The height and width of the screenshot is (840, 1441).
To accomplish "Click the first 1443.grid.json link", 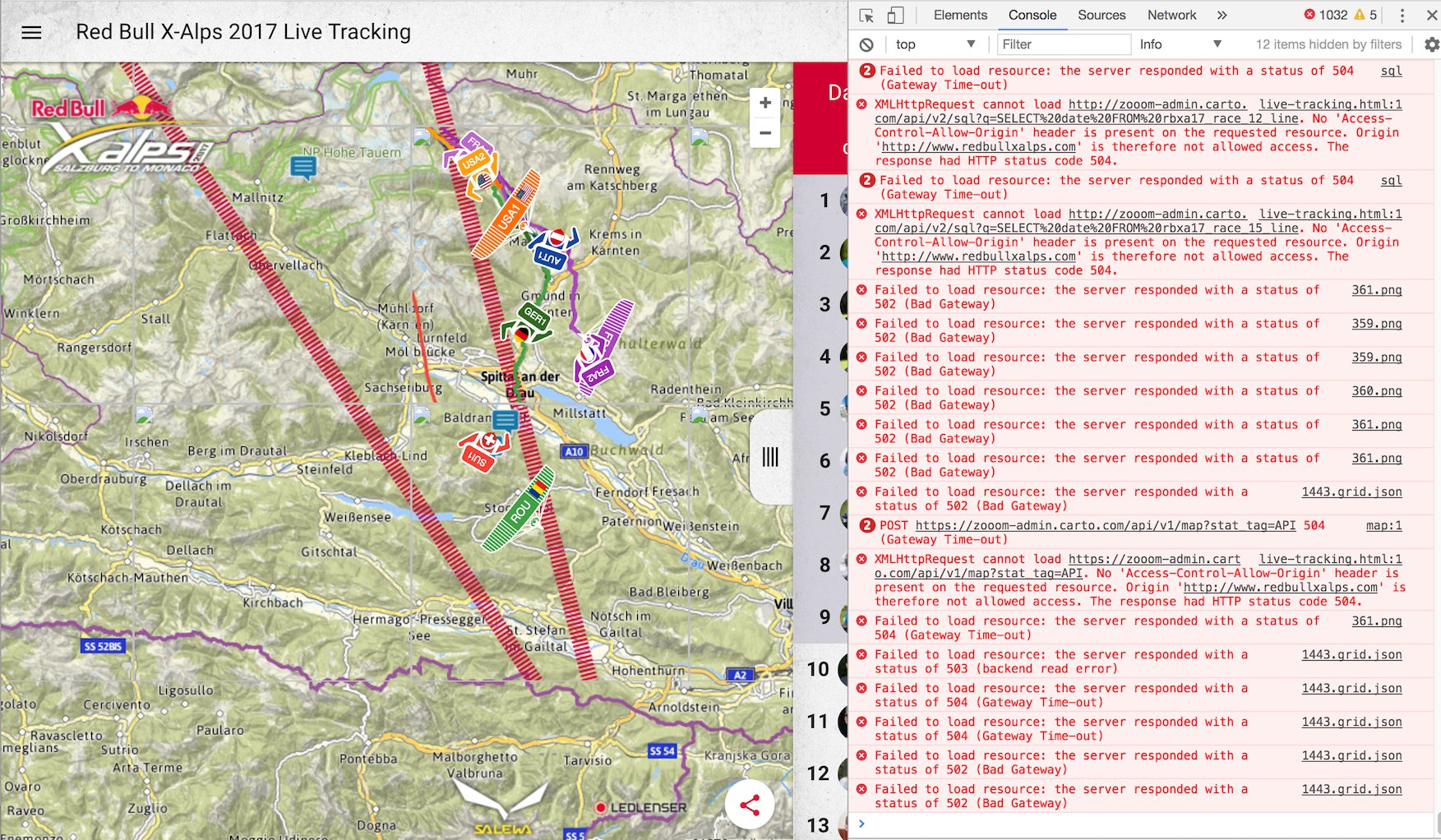I will click(x=1351, y=492).
